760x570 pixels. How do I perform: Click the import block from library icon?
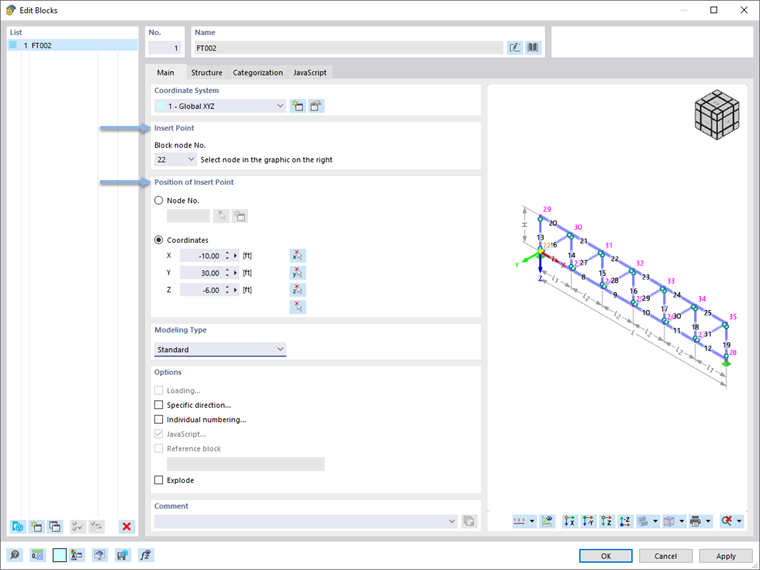tap(18, 526)
